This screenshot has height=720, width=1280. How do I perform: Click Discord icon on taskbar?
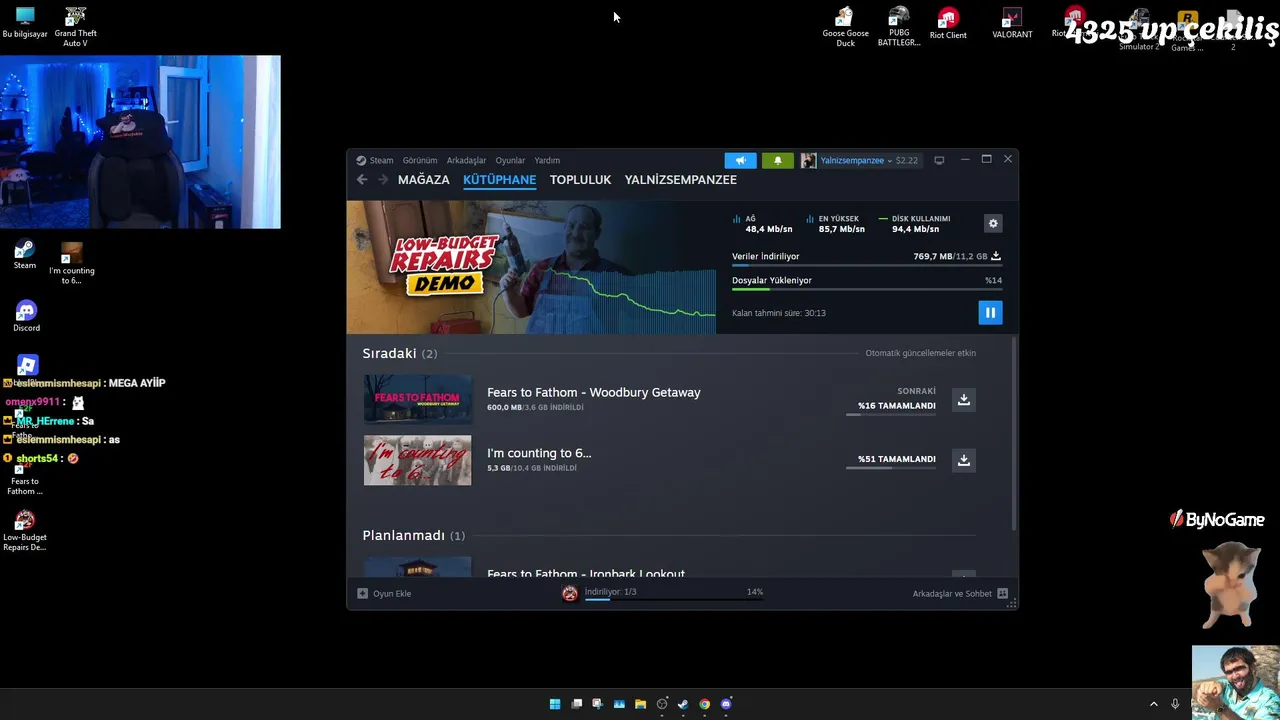[x=726, y=704]
